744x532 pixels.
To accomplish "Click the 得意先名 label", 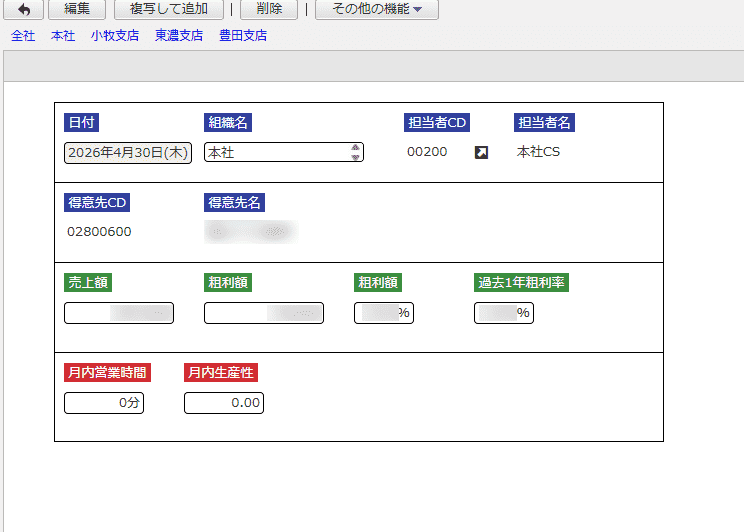I will (234, 203).
